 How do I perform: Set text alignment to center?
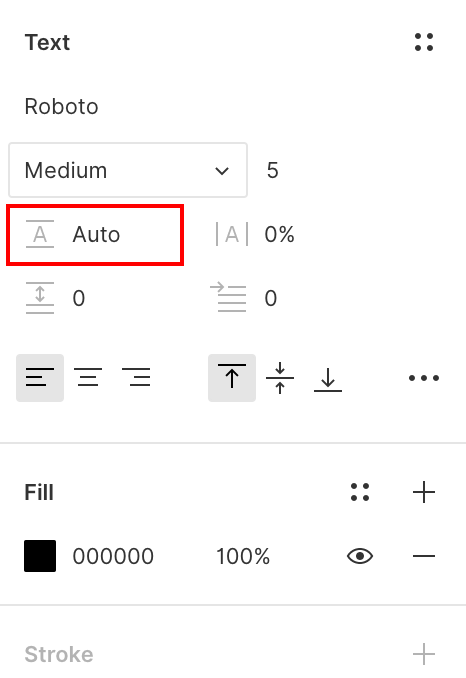pos(88,377)
